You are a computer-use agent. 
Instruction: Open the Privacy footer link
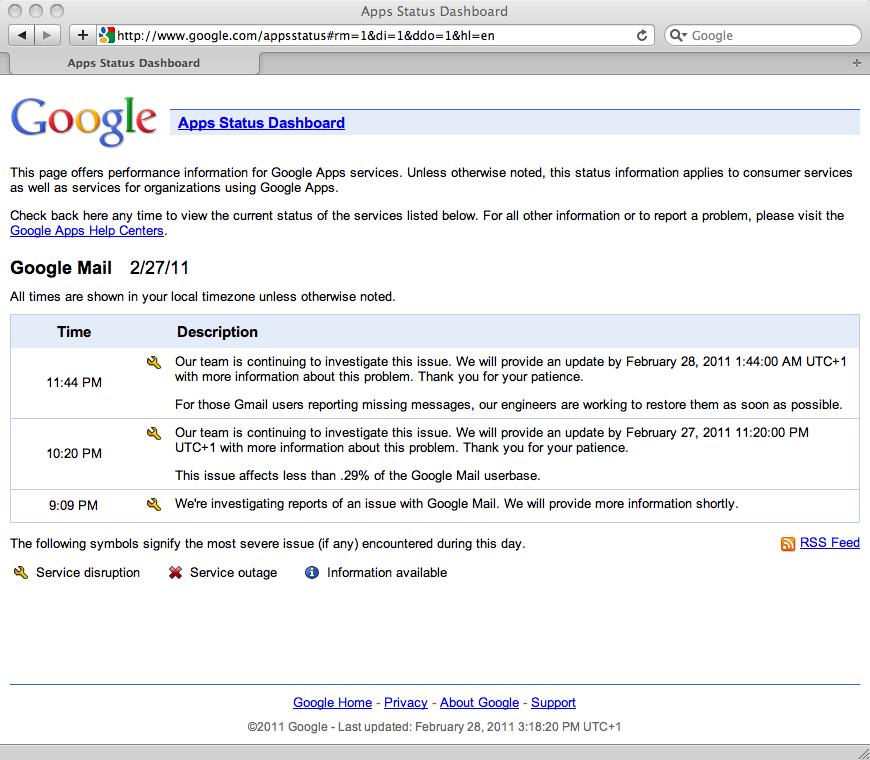[x=405, y=703]
